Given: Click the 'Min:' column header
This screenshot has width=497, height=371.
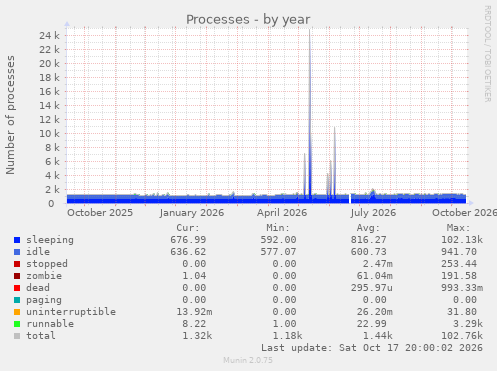Looking at the screenshot, I should (278, 228).
